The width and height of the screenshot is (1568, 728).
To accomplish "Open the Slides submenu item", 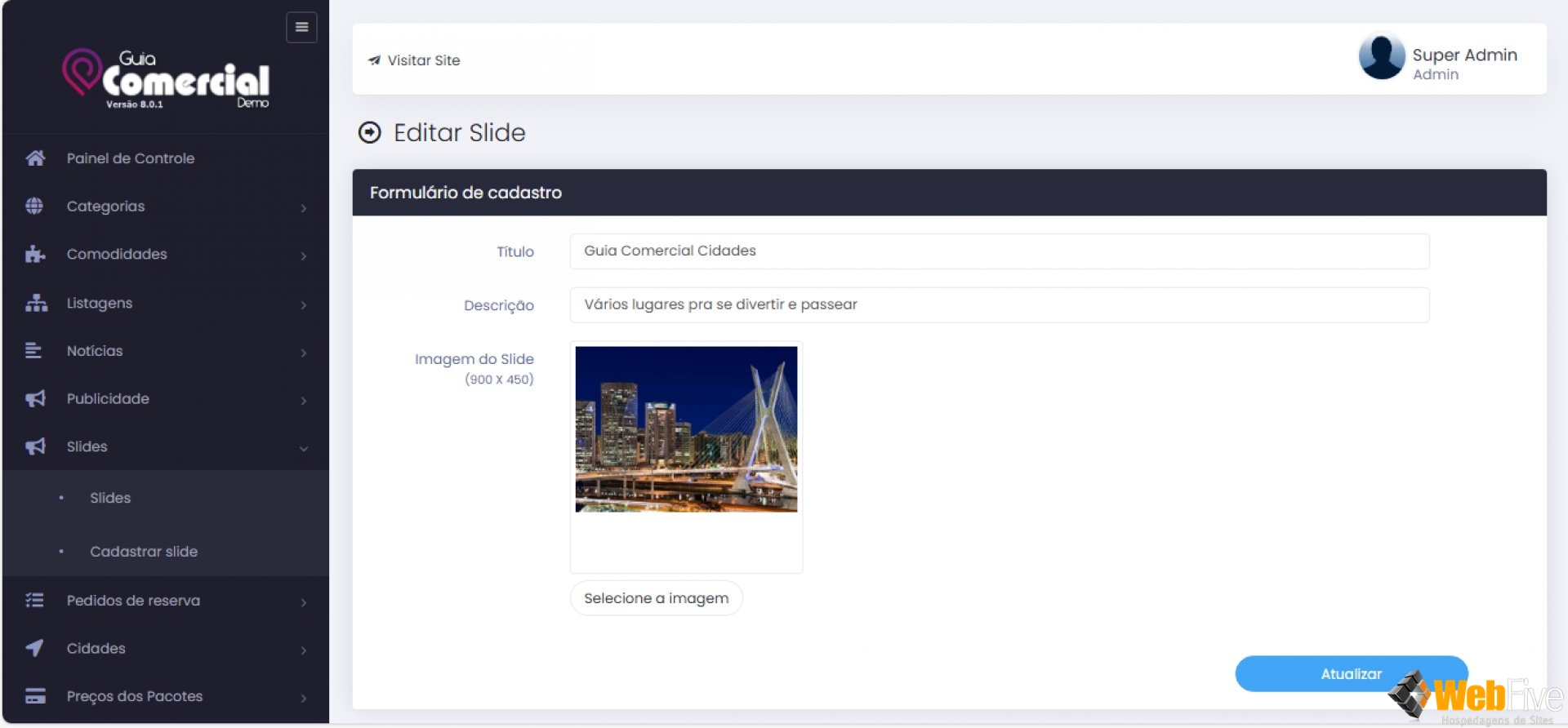I will [x=110, y=498].
